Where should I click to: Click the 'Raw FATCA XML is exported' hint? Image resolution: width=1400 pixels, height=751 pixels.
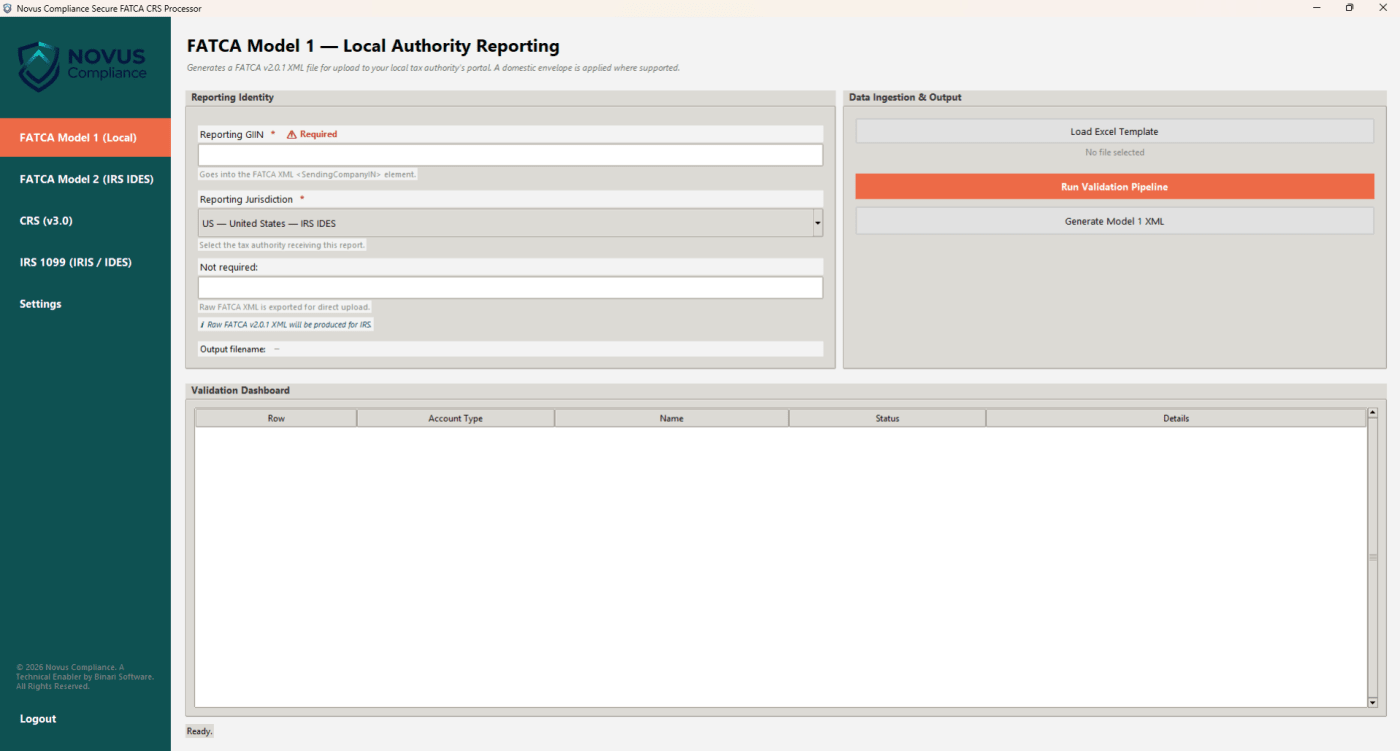pos(285,307)
